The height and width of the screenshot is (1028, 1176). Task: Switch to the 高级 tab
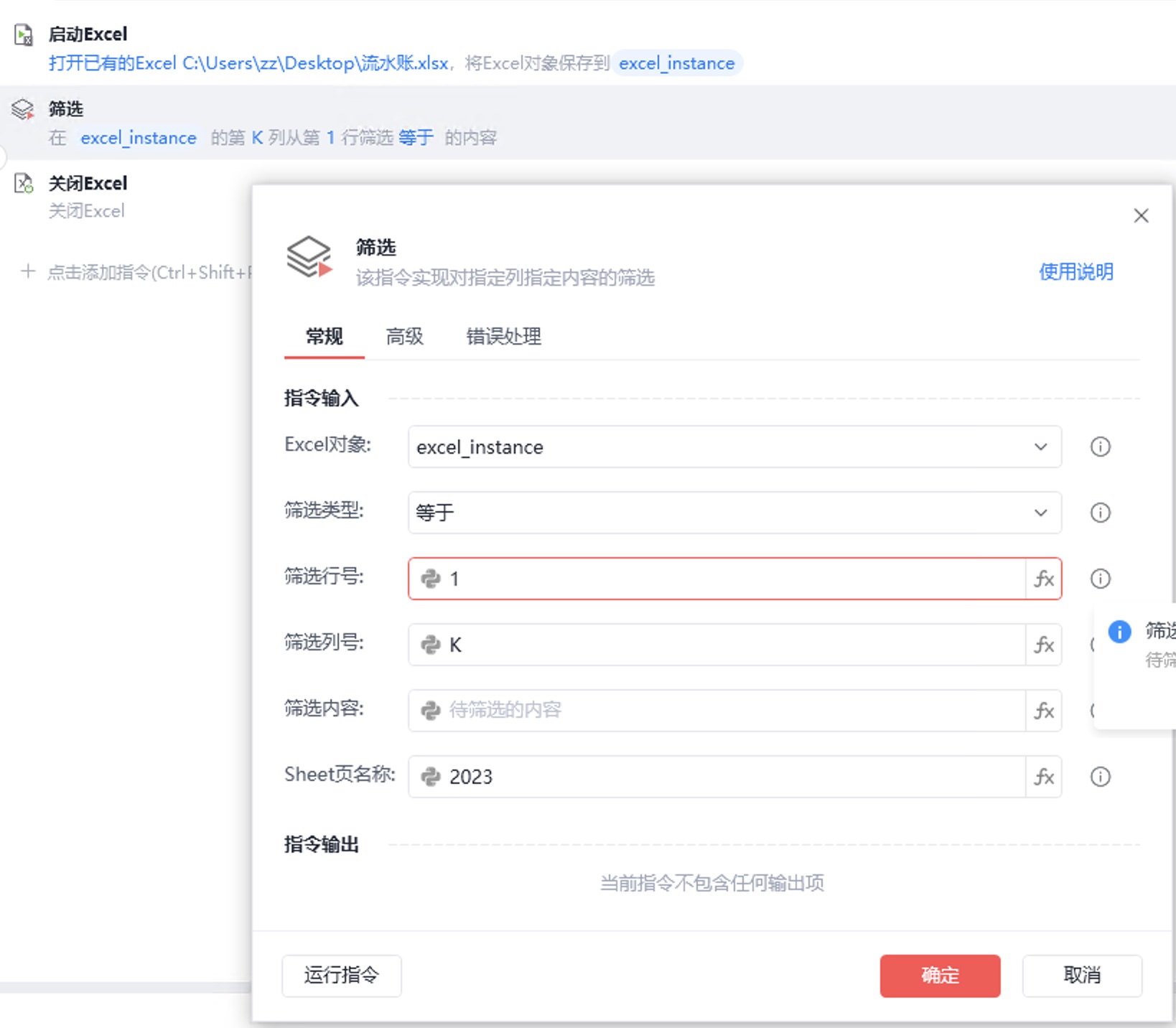coord(405,336)
